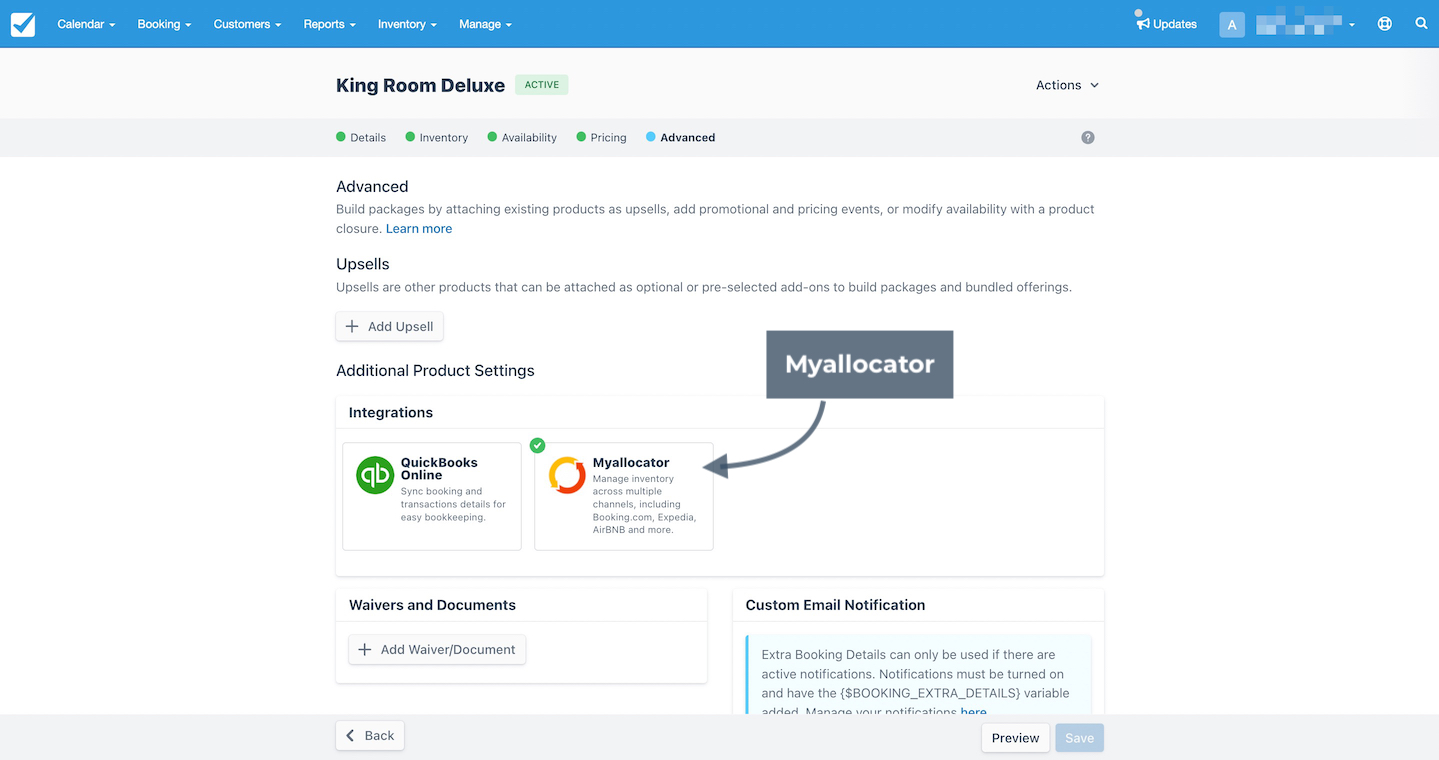Image resolution: width=1439 pixels, height=760 pixels.
Task: Click the Myallocator circular logo icon
Action: (x=567, y=475)
